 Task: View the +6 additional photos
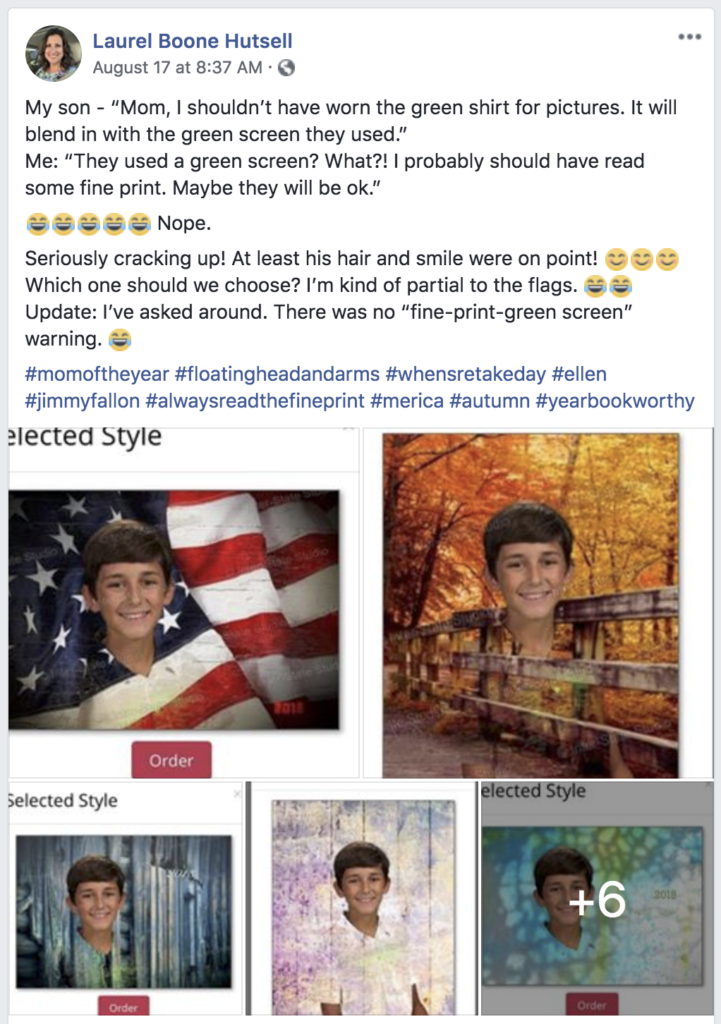597,898
